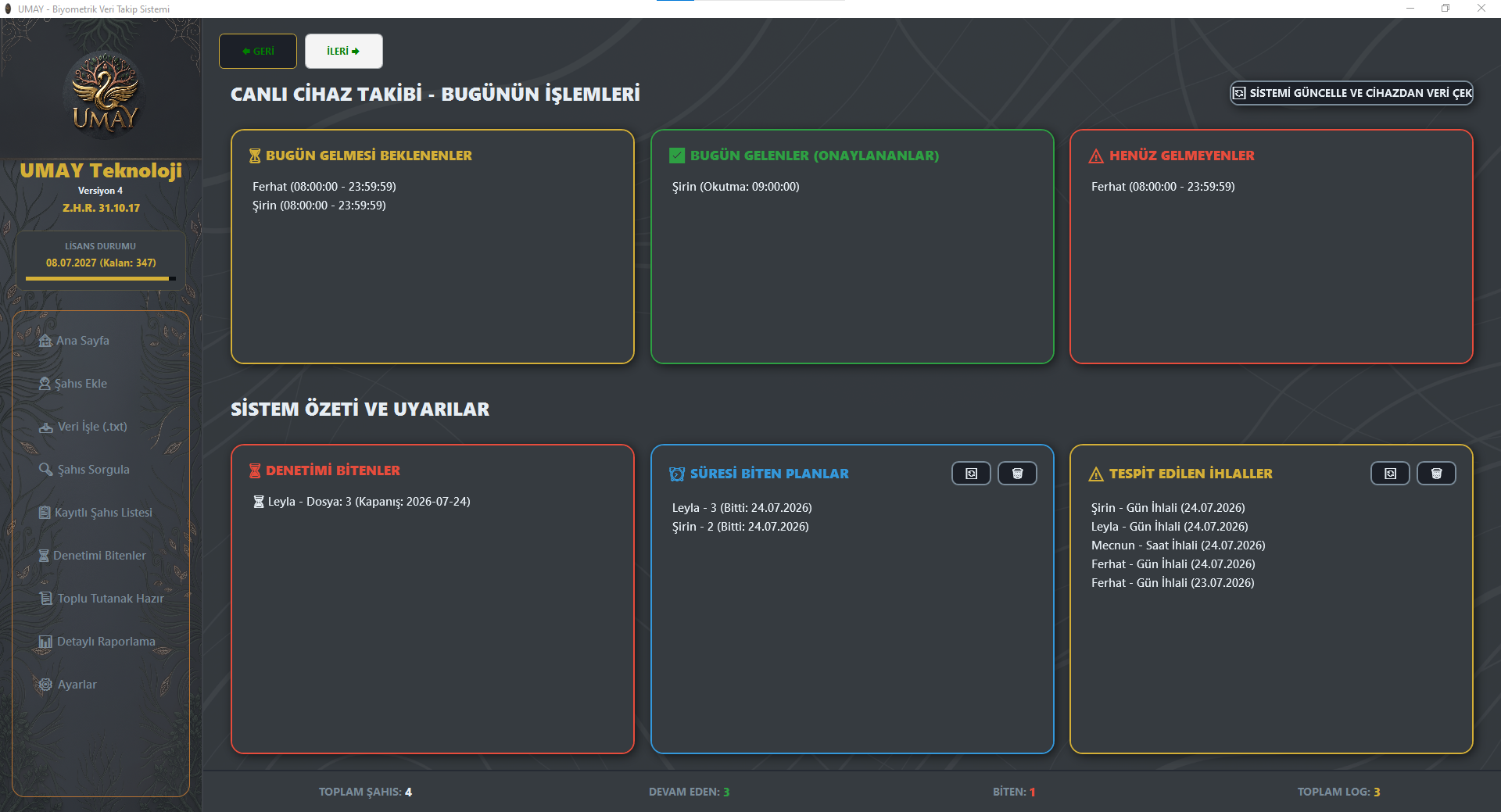The width and height of the screenshot is (1501, 812).
Task: Open Detaylı Raporlama chart icon
Action: (x=45, y=642)
